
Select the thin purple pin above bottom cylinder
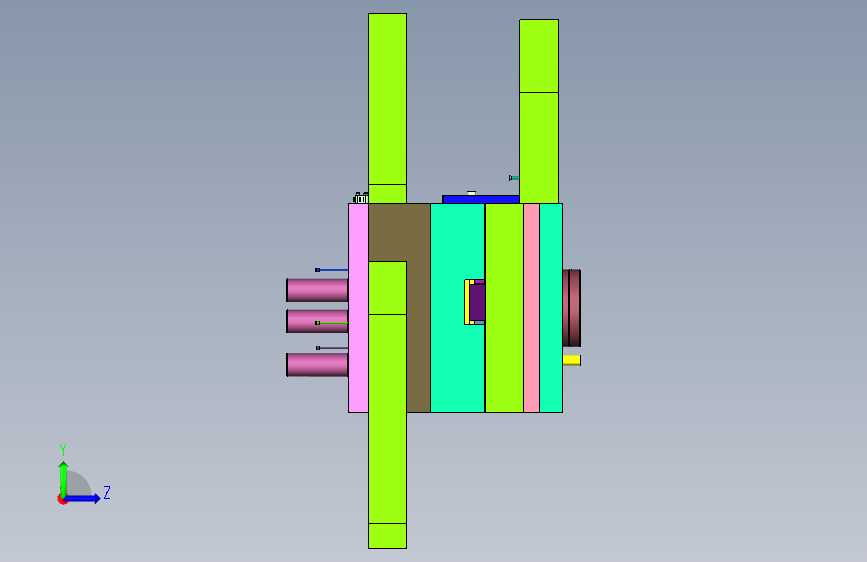(332, 348)
